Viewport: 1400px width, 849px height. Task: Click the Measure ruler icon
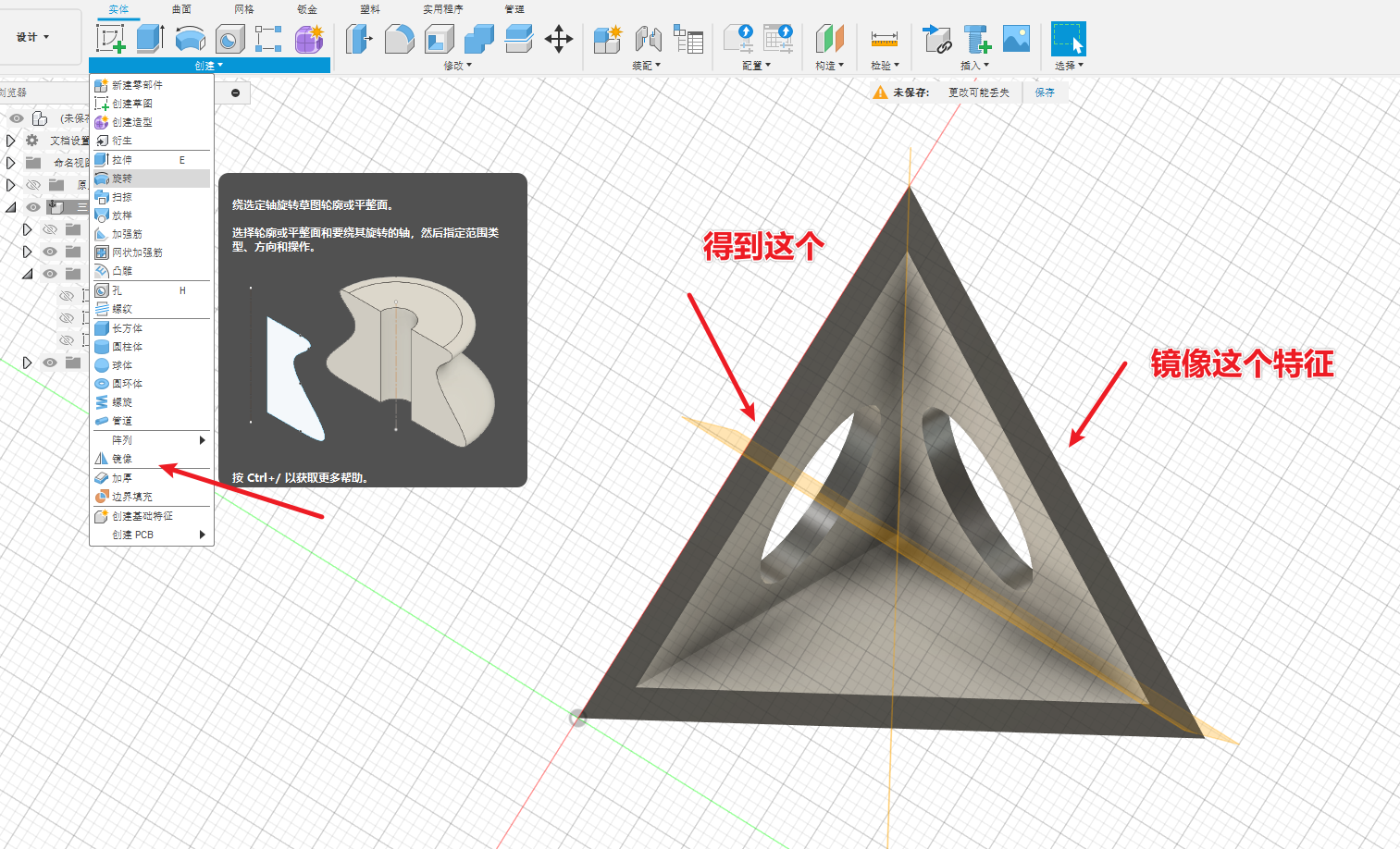pos(884,39)
